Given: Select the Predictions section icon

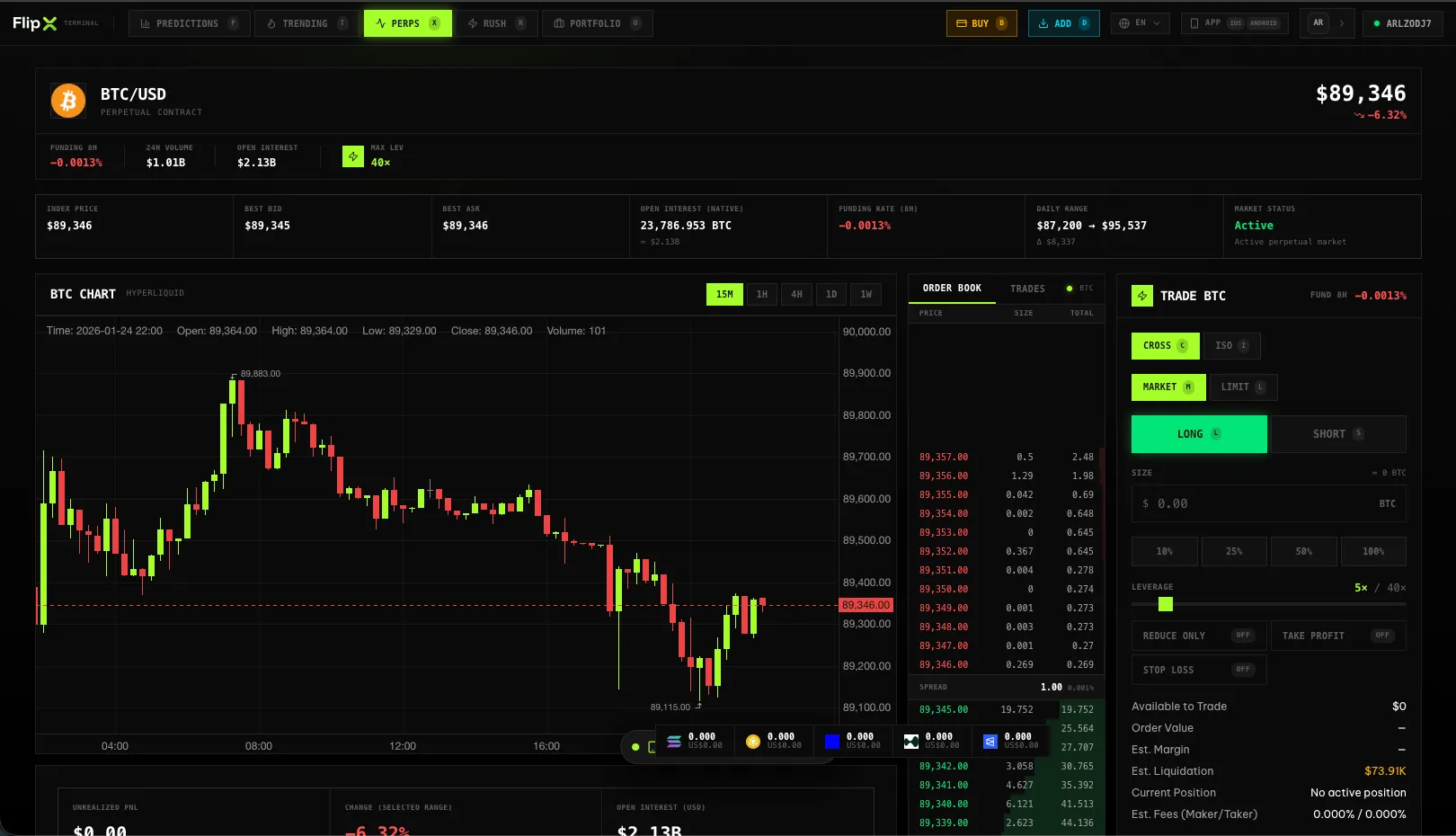Looking at the screenshot, I should point(144,23).
